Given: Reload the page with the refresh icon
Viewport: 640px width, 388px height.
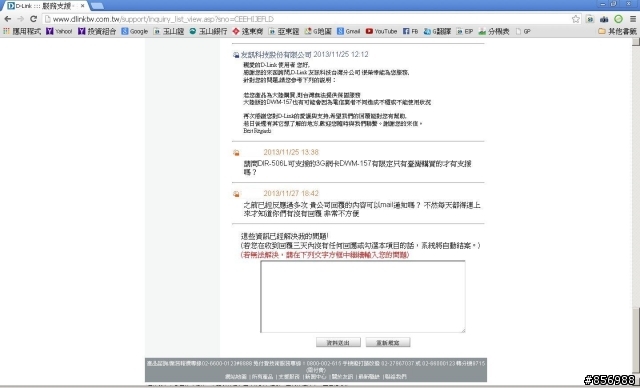Looking at the screenshot, I should click(x=33, y=19).
